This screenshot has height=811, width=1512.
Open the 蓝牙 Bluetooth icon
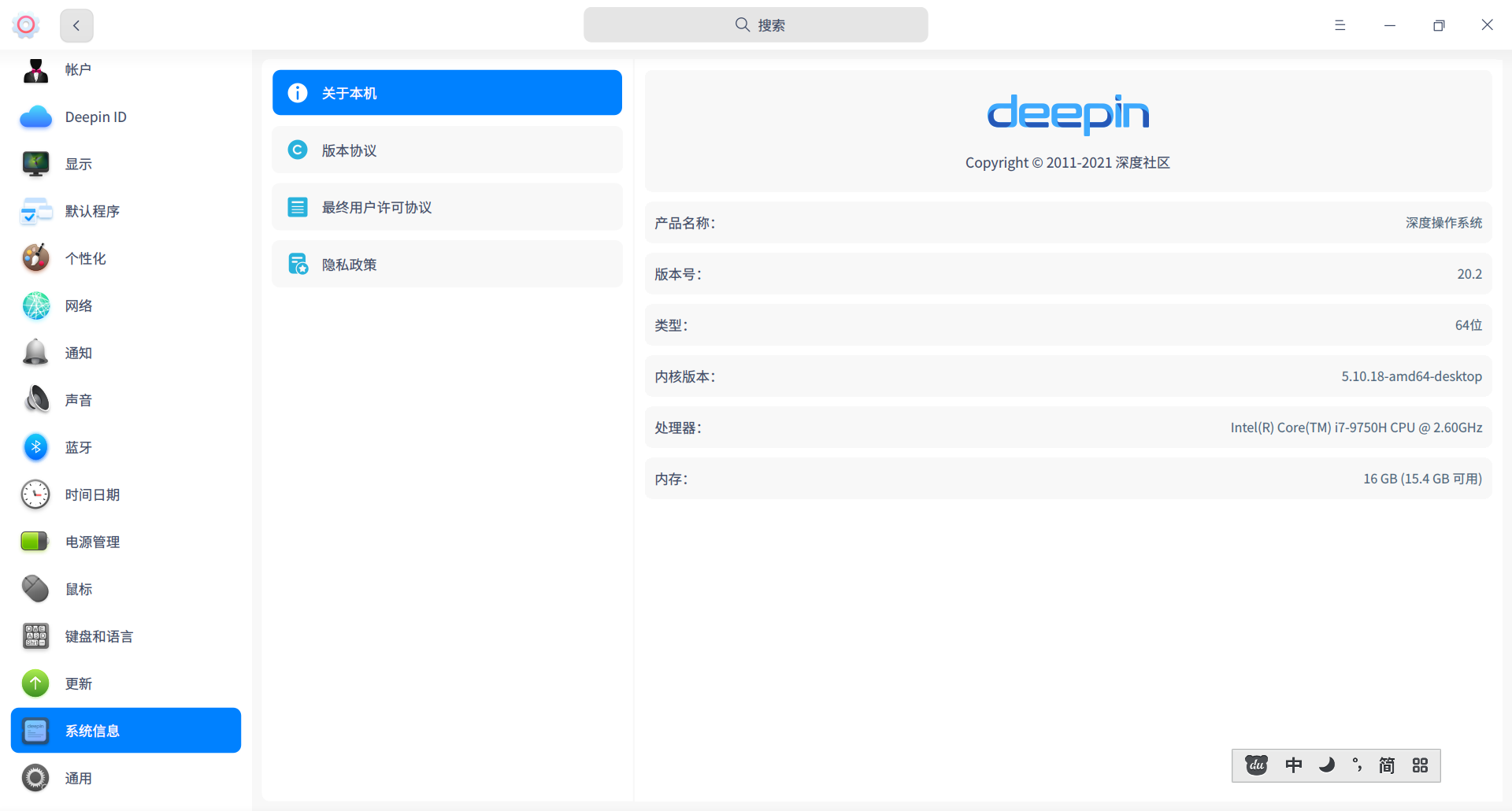click(x=35, y=447)
